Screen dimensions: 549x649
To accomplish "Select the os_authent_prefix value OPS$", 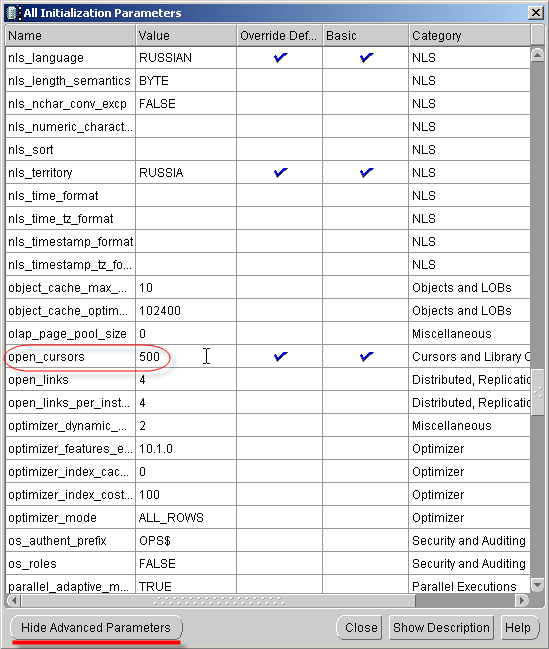I will (154, 541).
